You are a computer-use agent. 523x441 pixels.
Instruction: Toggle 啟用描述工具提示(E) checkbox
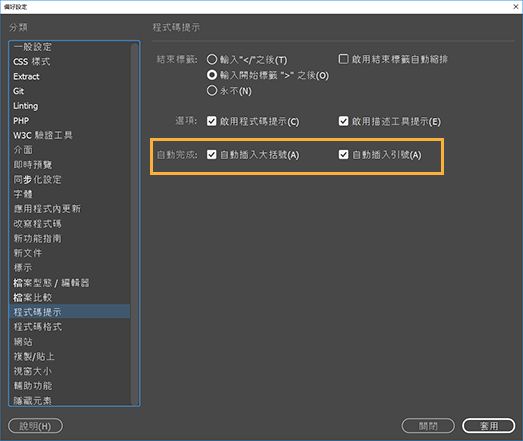point(343,121)
